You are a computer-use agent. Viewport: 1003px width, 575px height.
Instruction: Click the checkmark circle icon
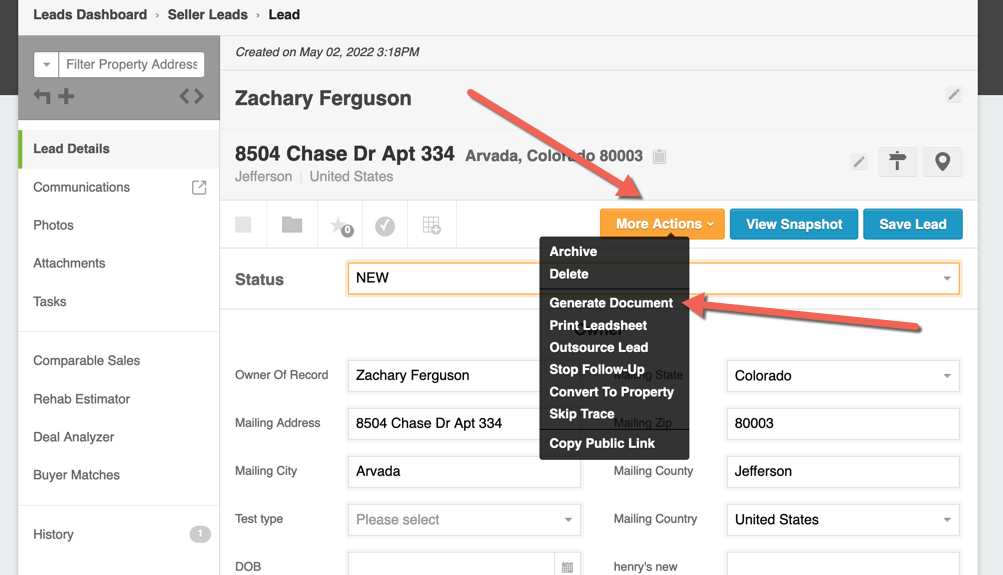coord(384,226)
